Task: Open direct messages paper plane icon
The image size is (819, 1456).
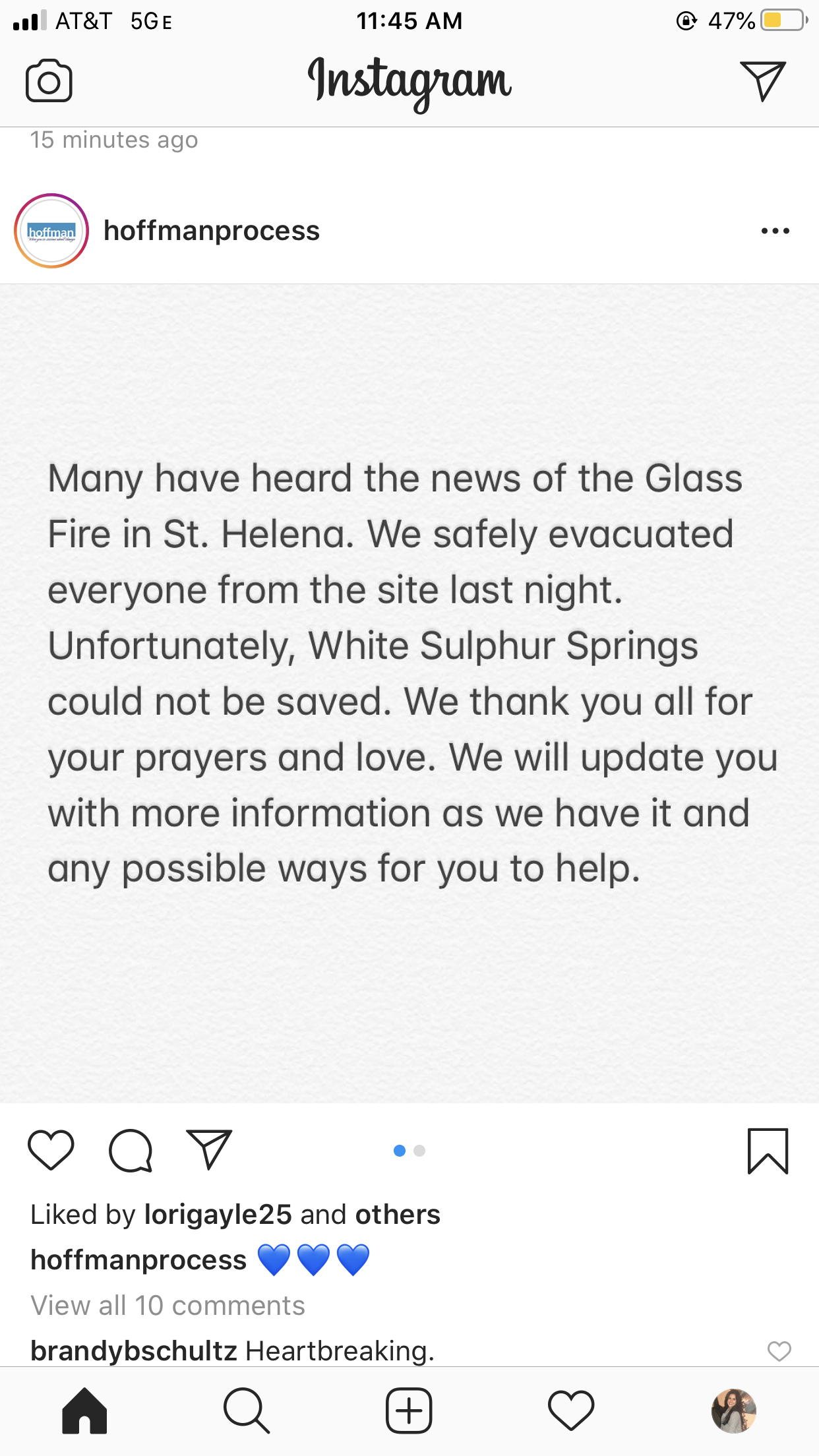Action: coord(762,80)
